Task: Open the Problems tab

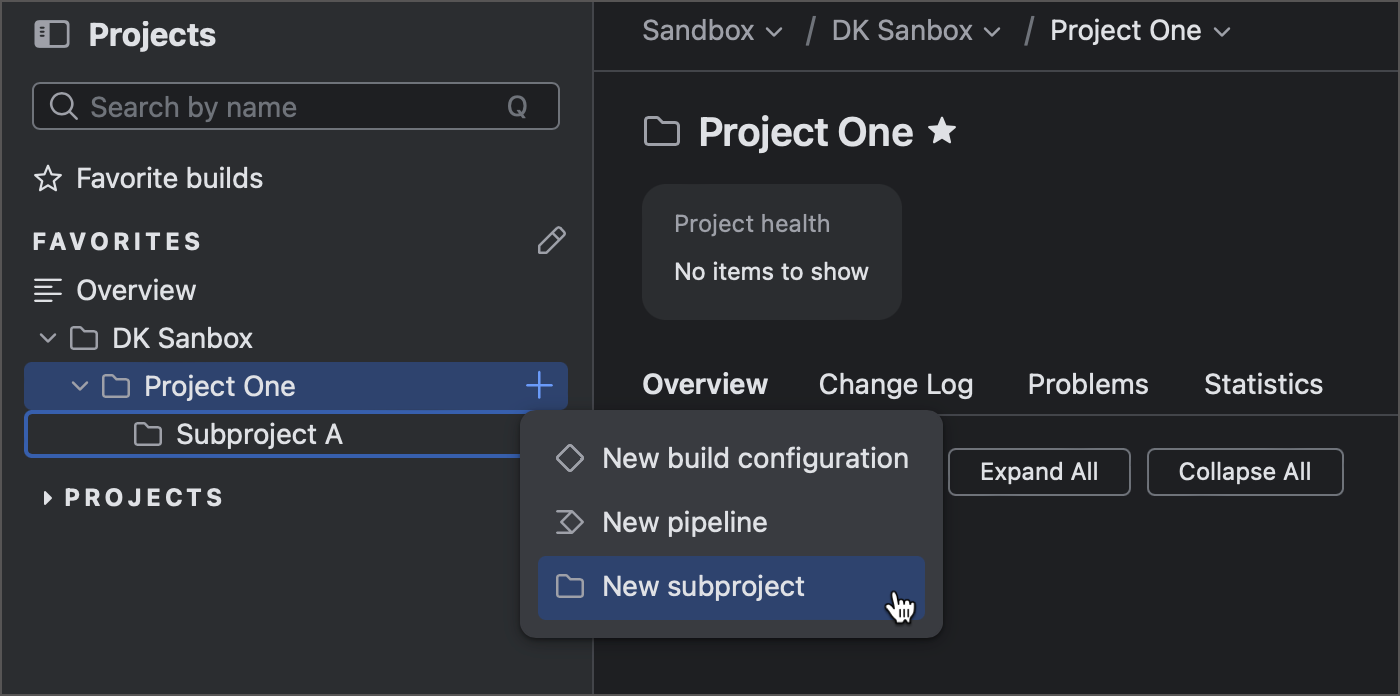Action: (x=1087, y=384)
